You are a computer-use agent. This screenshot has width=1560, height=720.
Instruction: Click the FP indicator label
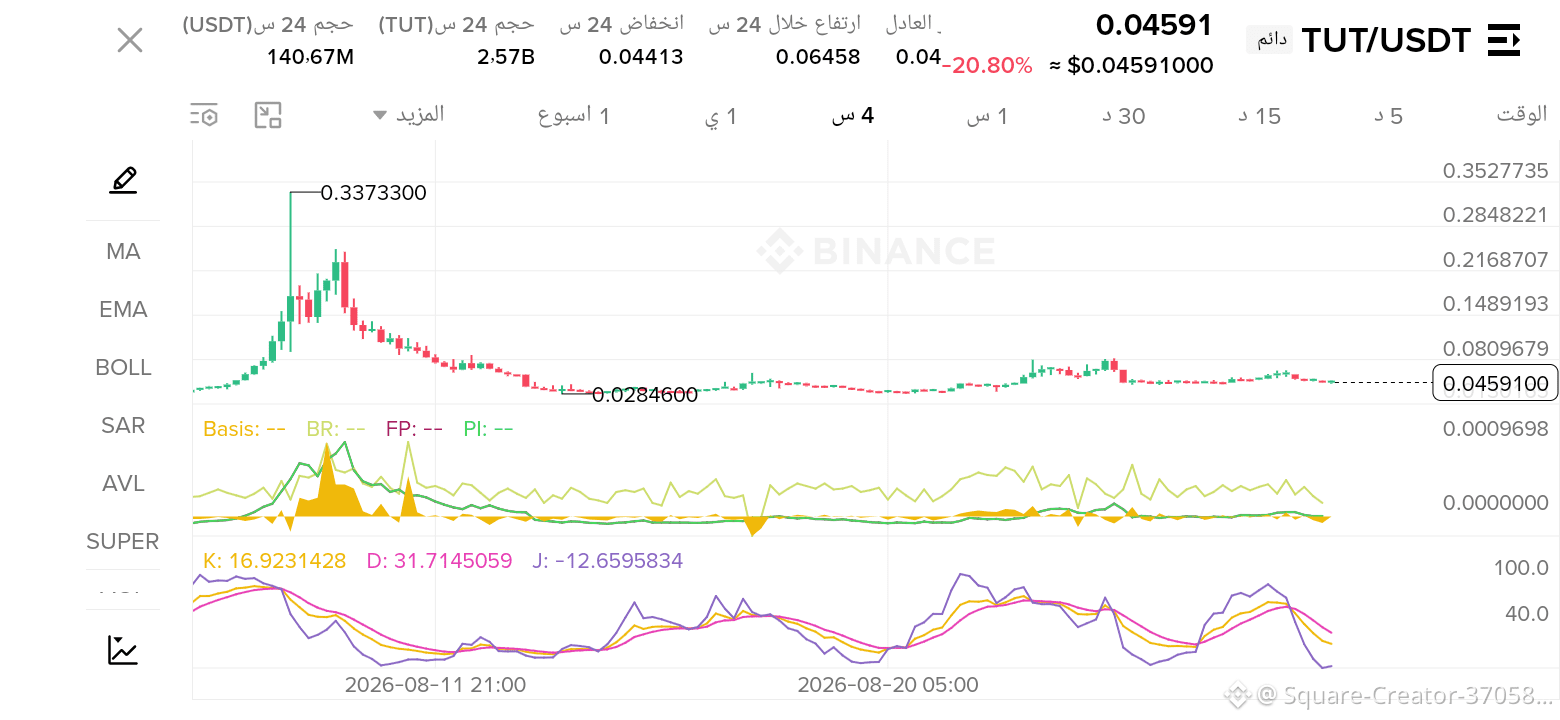click(x=414, y=430)
